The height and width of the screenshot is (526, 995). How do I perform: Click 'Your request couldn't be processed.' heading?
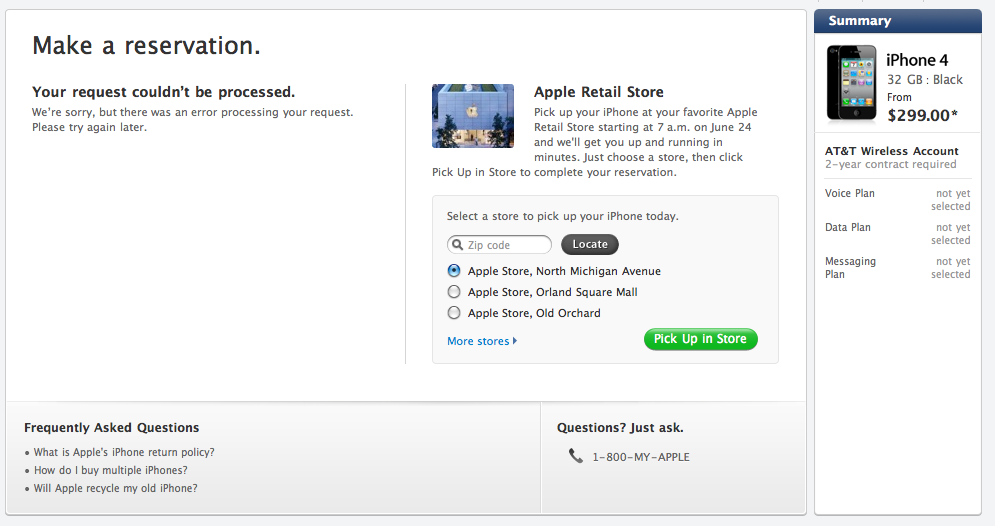164,92
